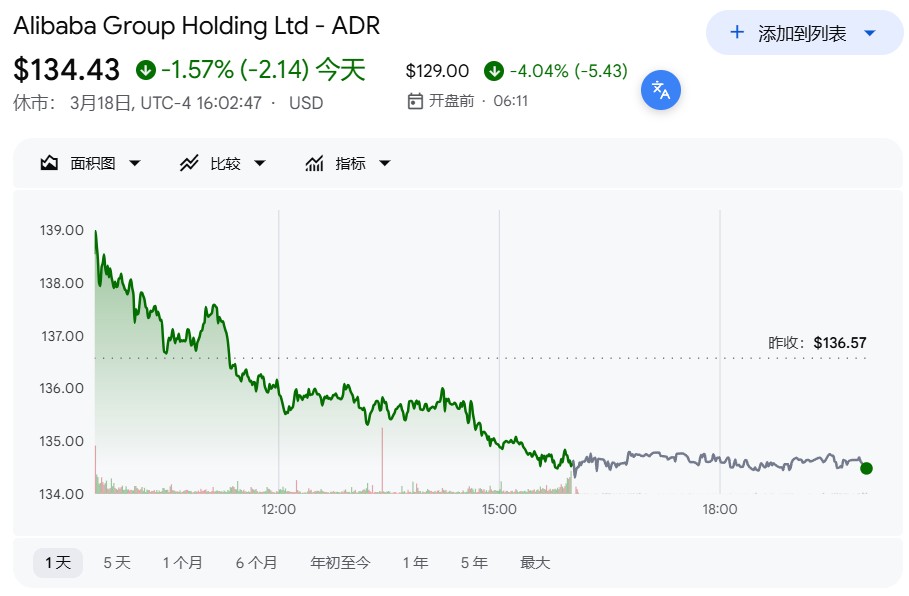Select the 年初至今 range tab

click(x=340, y=563)
